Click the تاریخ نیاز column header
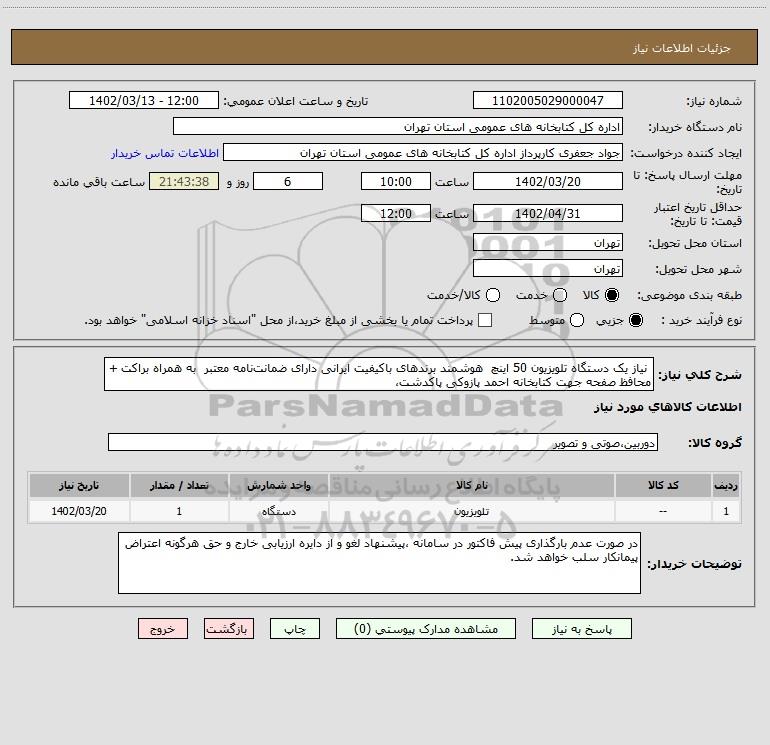The image size is (770, 745). (x=79, y=485)
